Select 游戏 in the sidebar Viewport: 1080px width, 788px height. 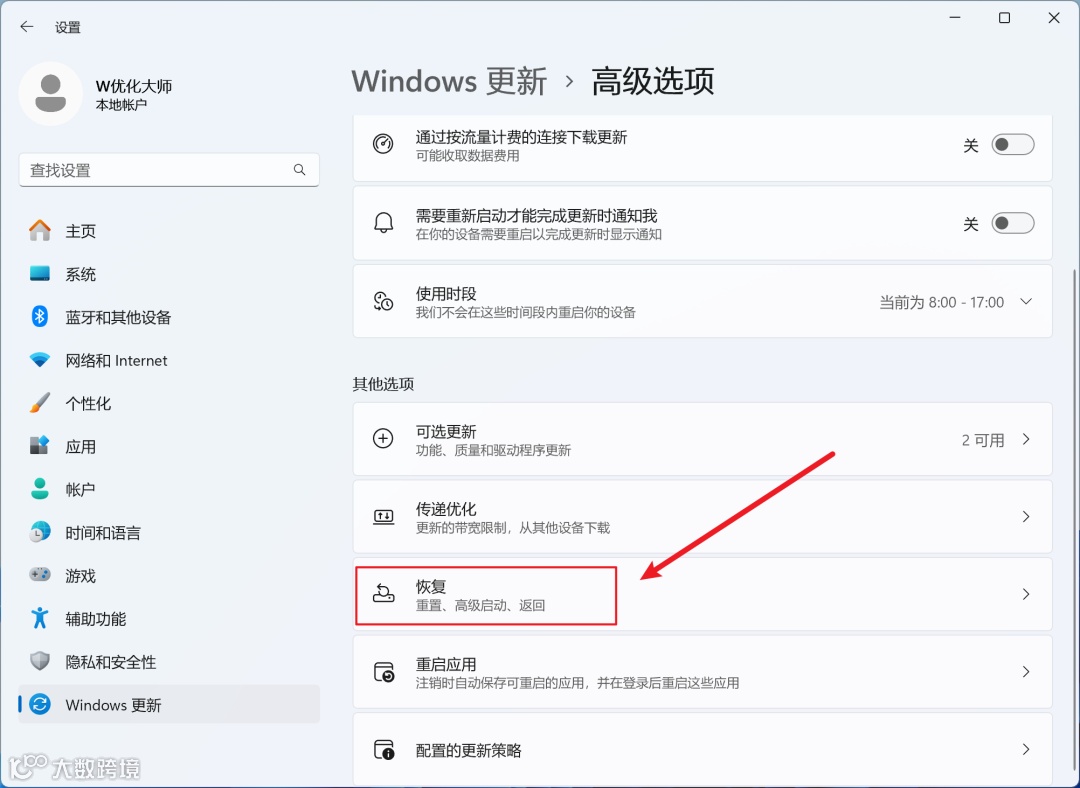coord(169,575)
